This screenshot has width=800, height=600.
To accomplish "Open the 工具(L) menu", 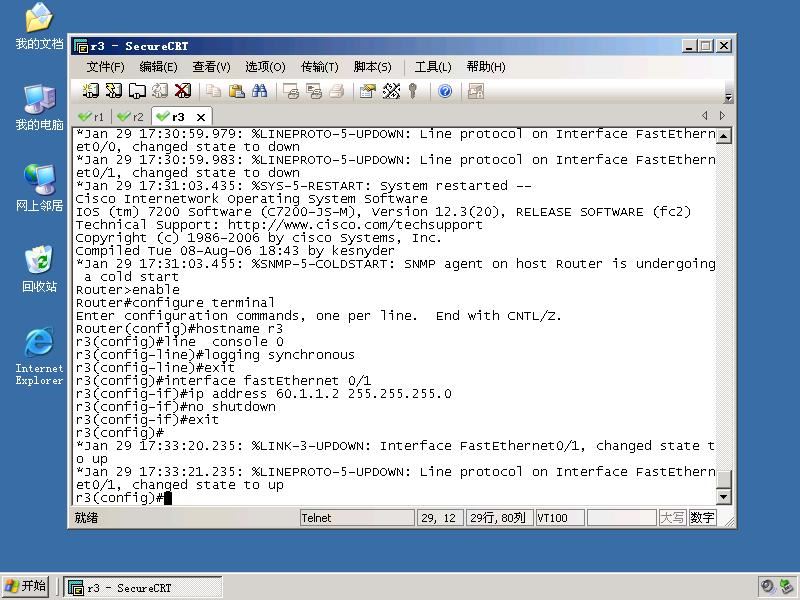I will (433, 67).
